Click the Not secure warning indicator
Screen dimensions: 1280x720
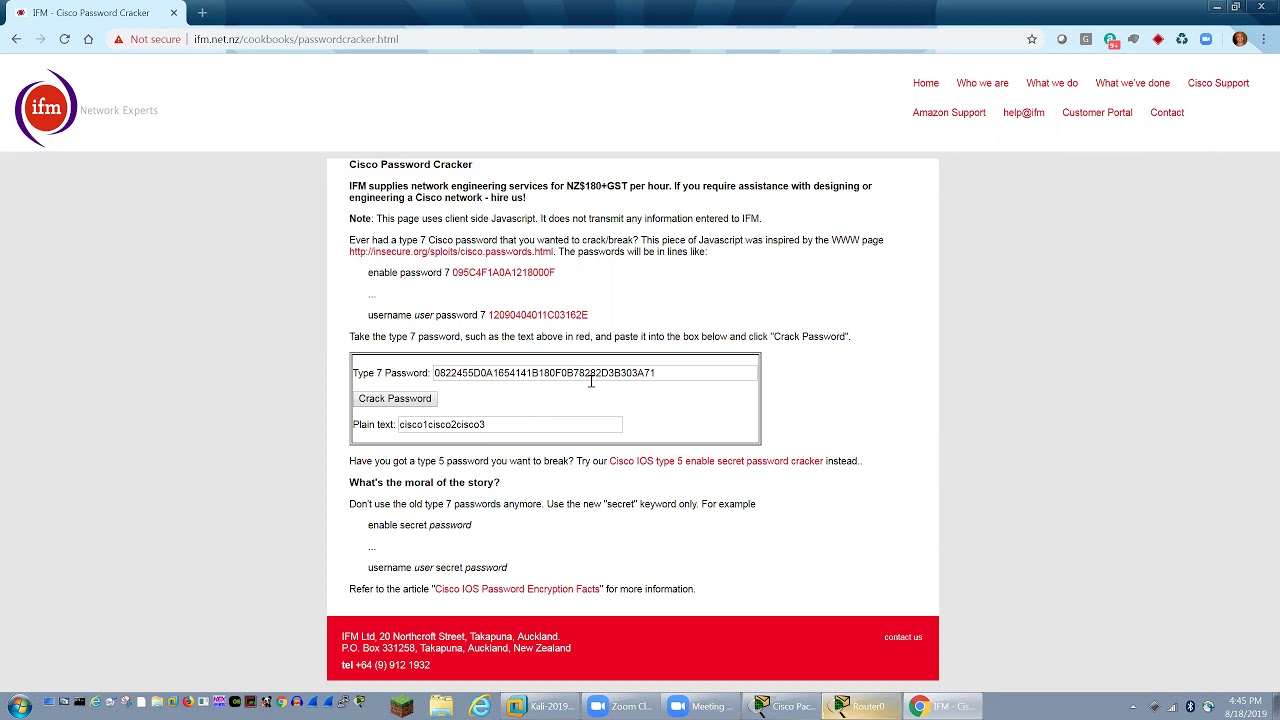(x=147, y=39)
